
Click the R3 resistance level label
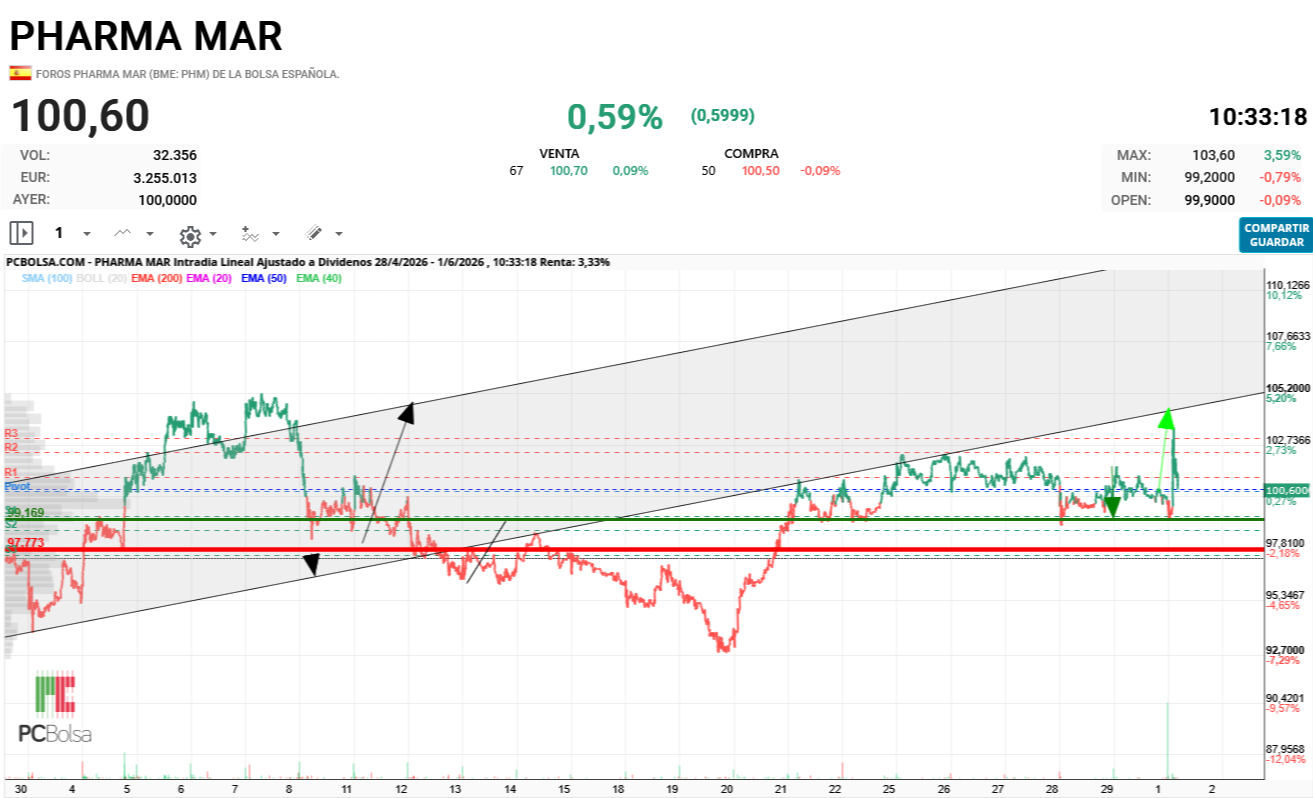point(11,433)
